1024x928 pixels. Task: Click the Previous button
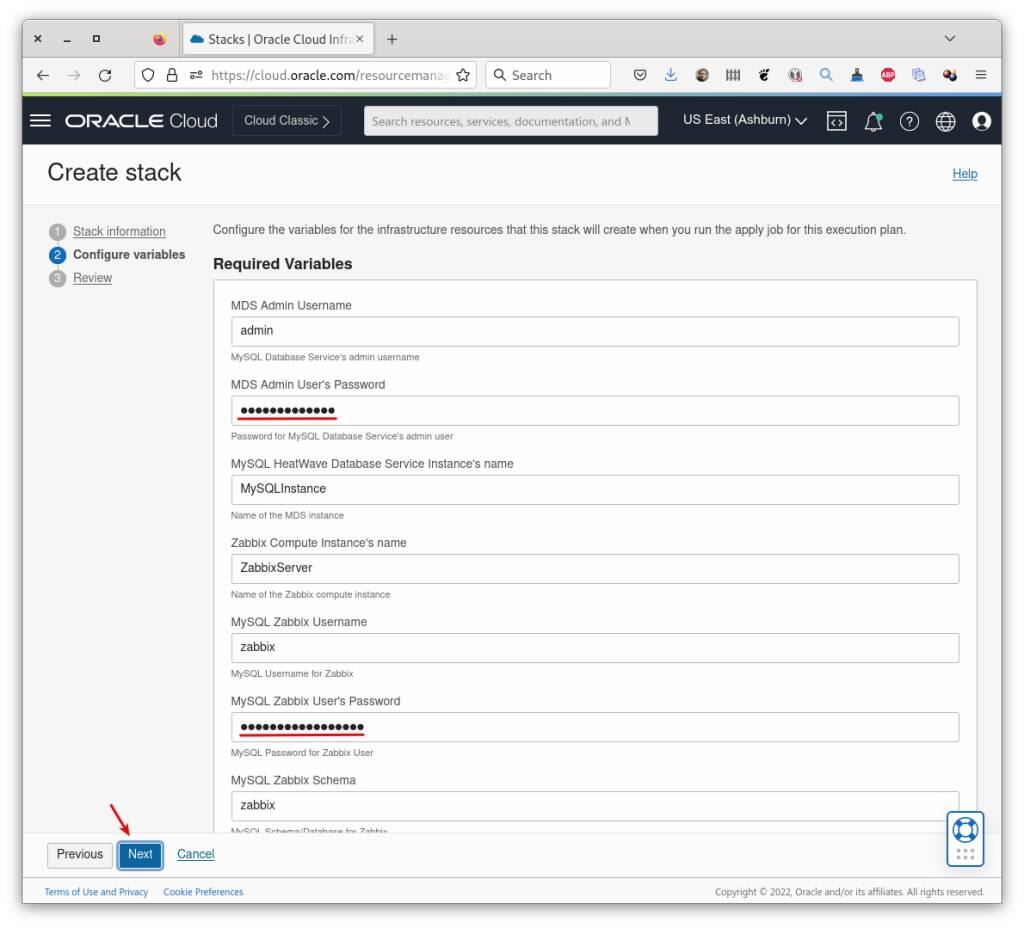(x=80, y=854)
